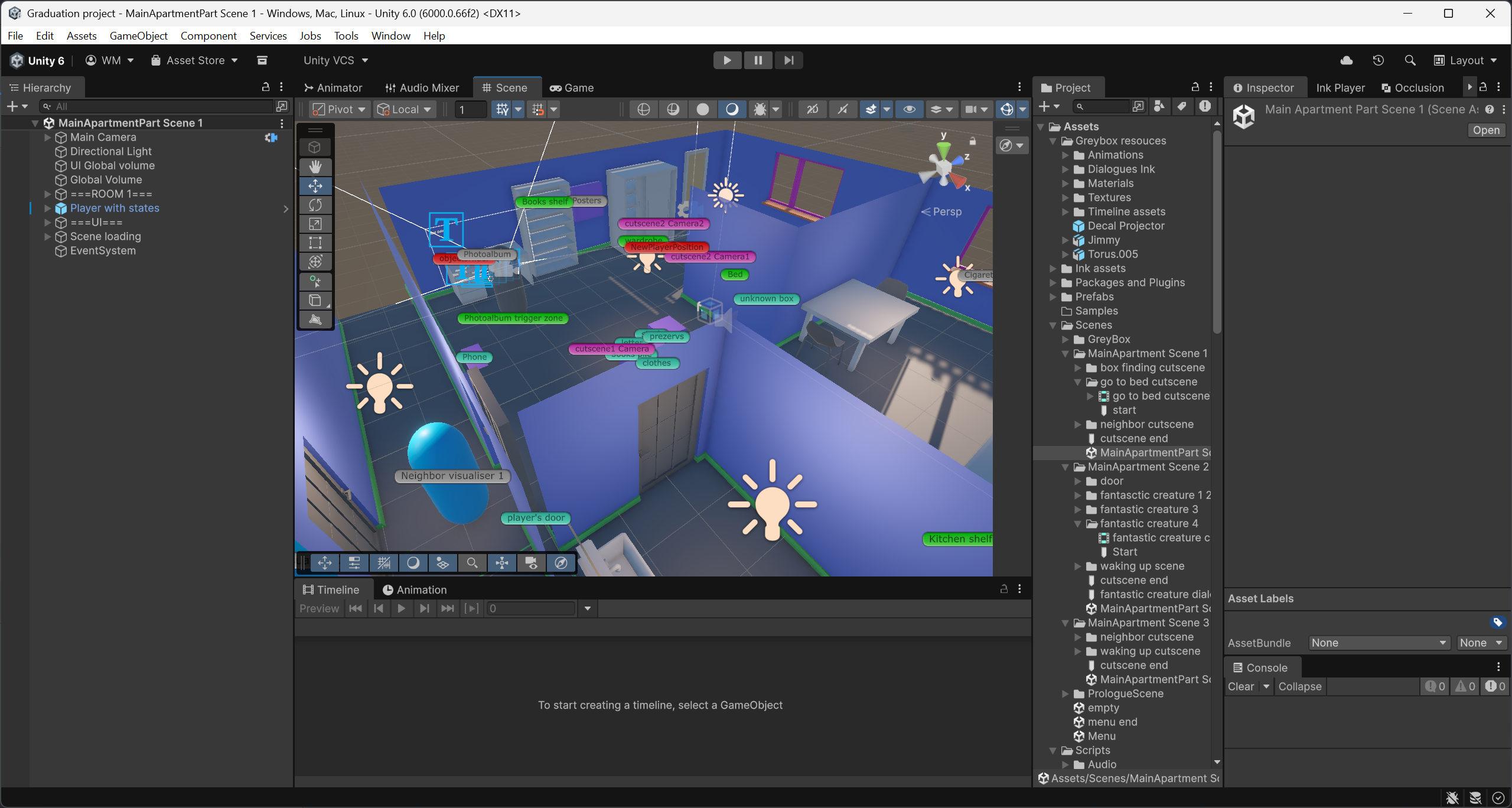The width and height of the screenshot is (1512, 808).
Task: Click the Step frame button
Action: pos(788,60)
